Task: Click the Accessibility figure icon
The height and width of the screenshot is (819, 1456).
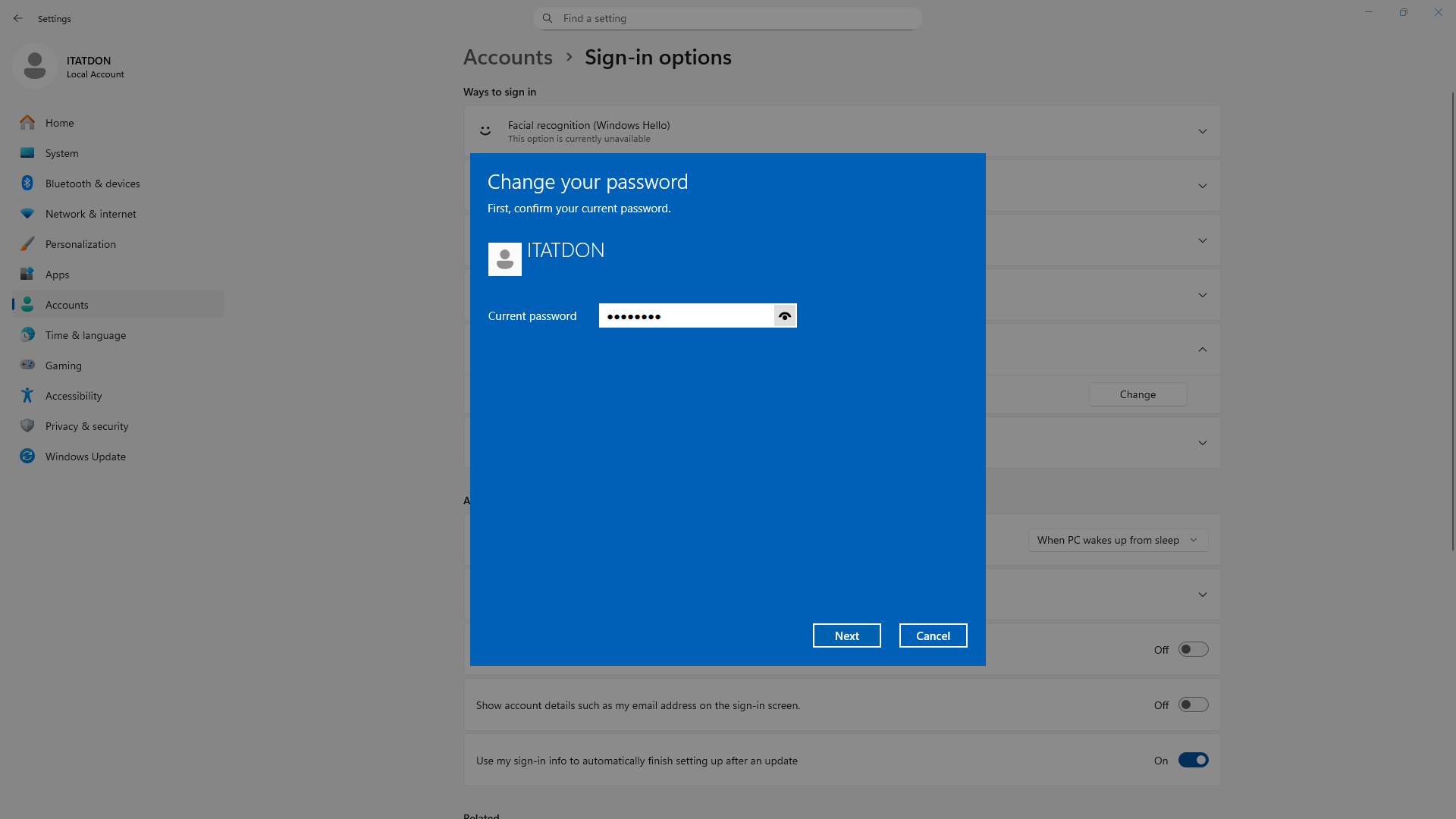Action: tap(27, 395)
